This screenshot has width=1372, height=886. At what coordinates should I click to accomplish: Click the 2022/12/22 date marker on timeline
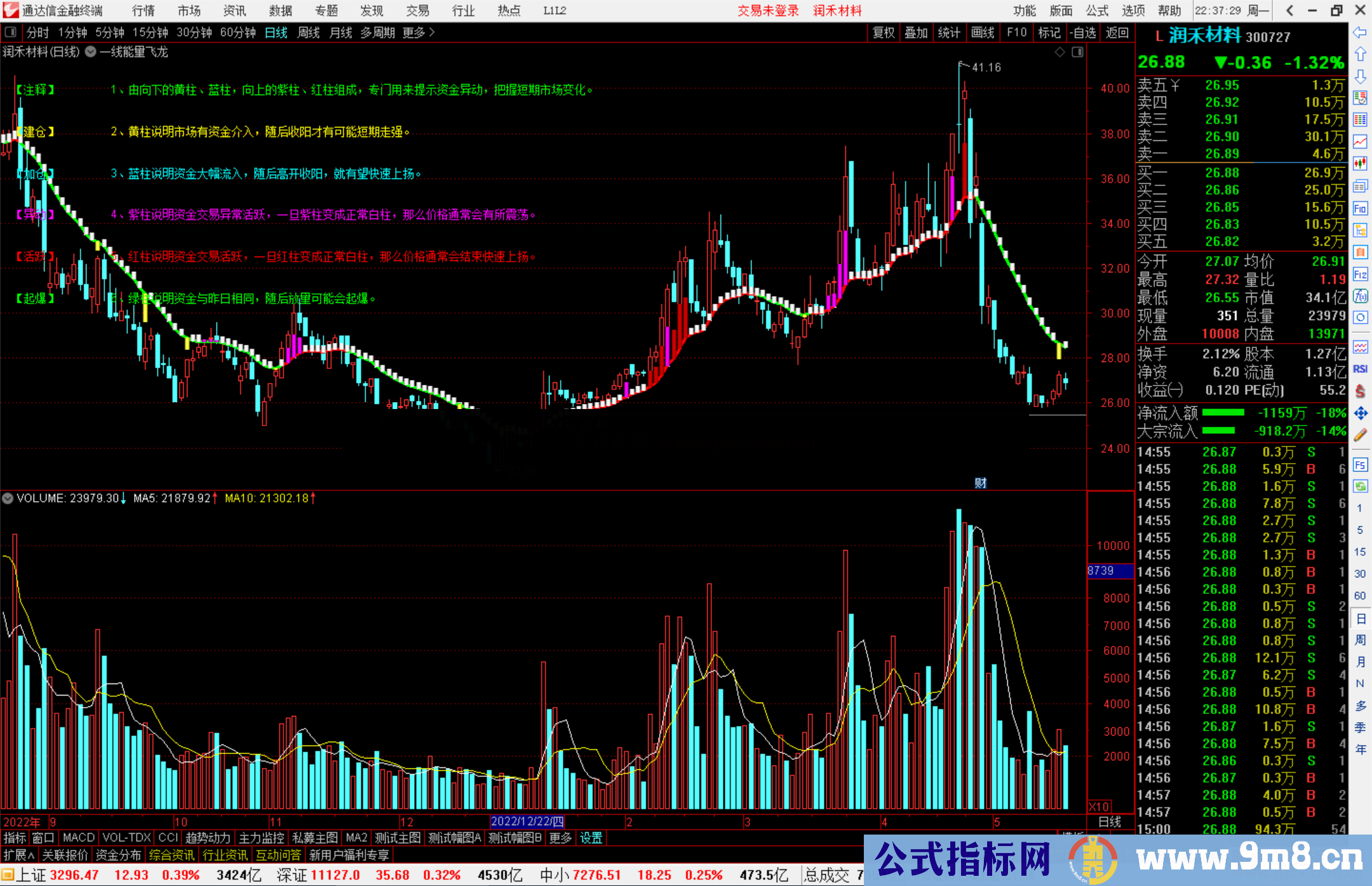click(527, 822)
